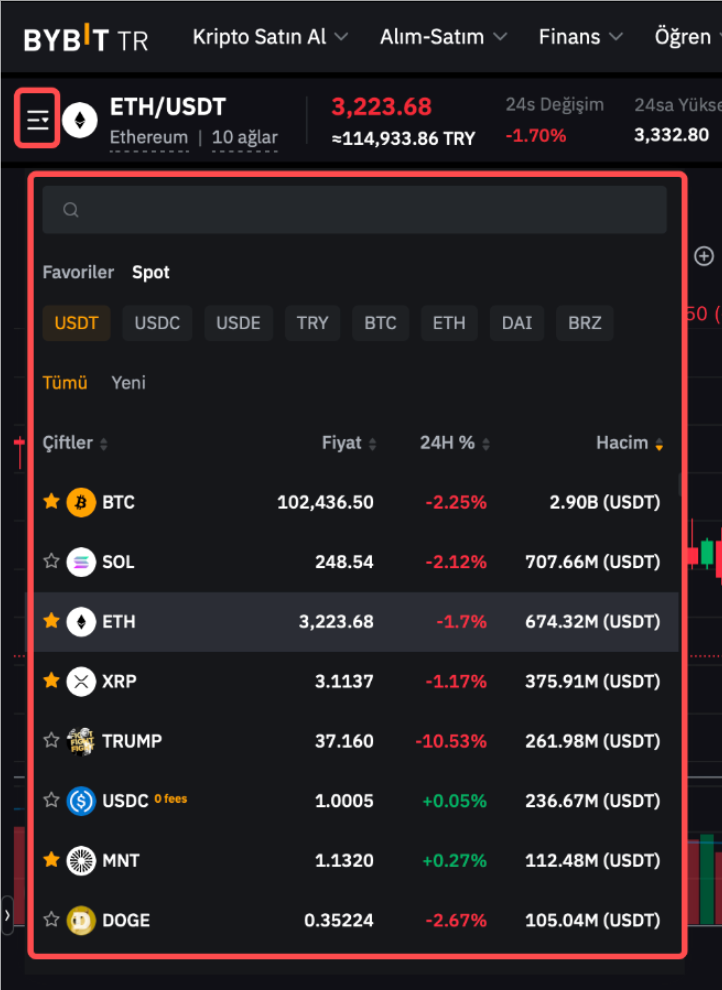Click the Bitcoin coin icon
This screenshot has width=722, height=990.
(81, 502)
